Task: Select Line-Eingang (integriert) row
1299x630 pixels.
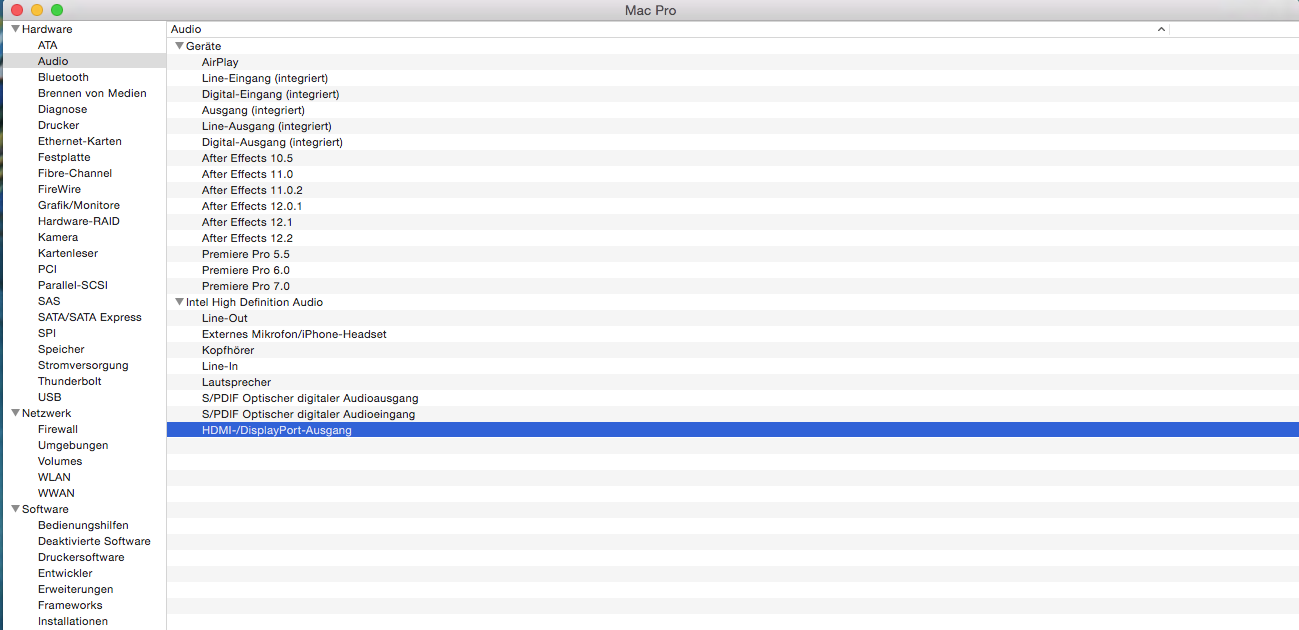Action: click(x=732, y=78)
